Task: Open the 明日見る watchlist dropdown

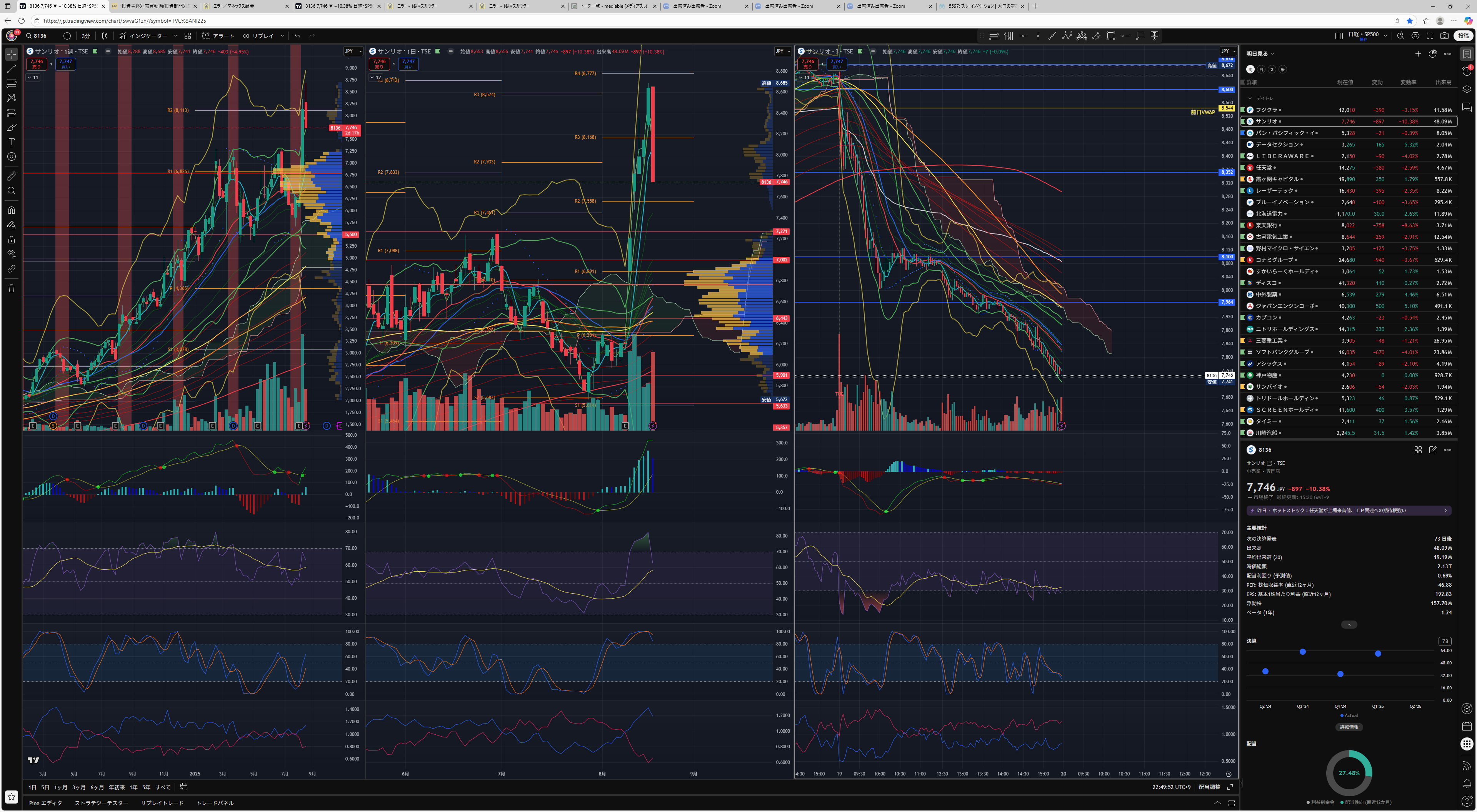Action: click(1260, 54)
